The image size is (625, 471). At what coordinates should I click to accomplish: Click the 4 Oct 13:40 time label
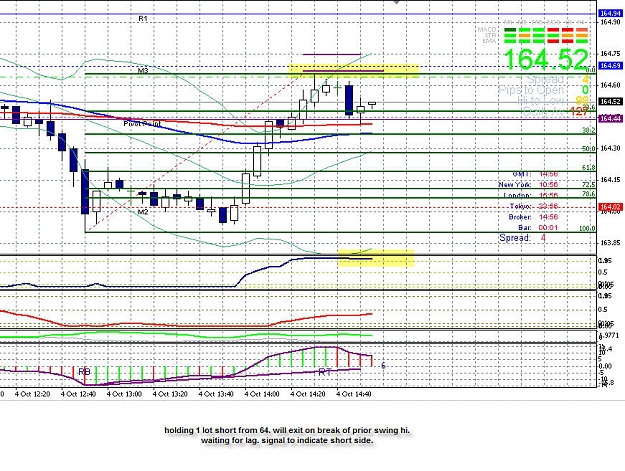(x=216, y=394)
